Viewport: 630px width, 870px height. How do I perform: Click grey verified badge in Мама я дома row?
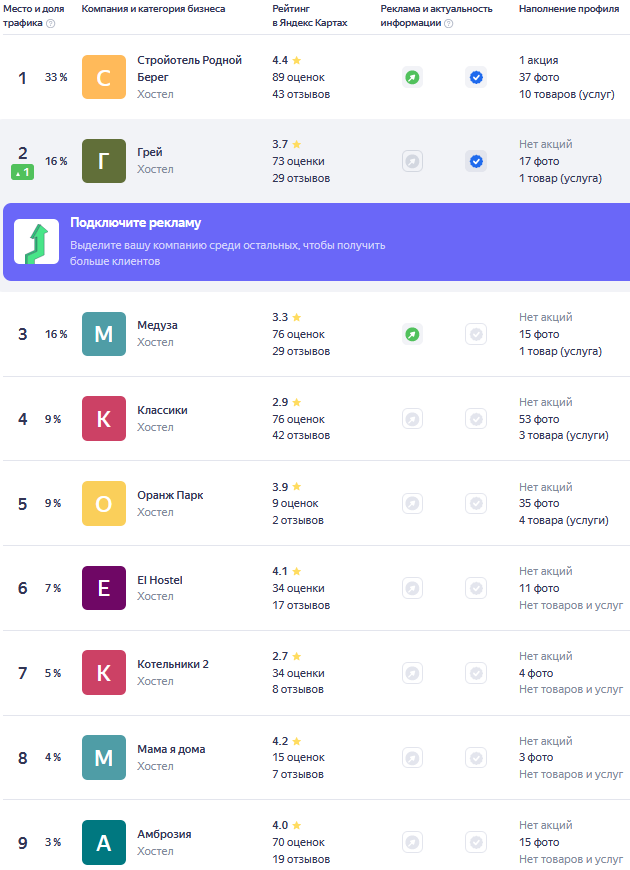476,757
